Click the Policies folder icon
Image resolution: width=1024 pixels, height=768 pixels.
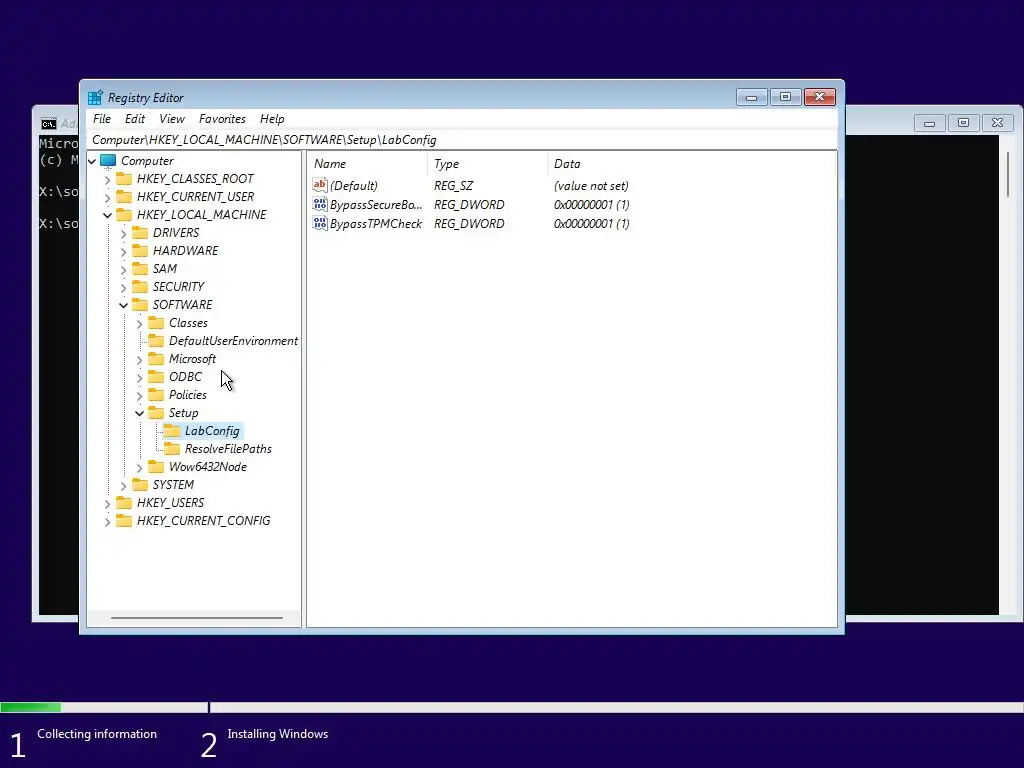point(156,394)
